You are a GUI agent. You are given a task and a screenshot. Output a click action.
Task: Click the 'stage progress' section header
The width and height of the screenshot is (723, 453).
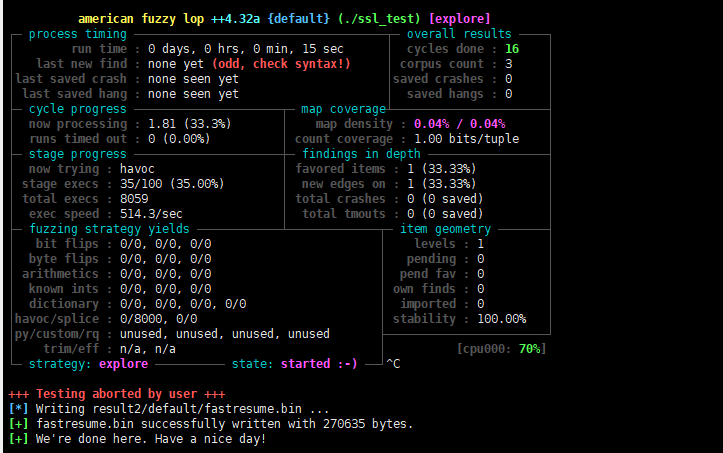click(x=77, y=154)
